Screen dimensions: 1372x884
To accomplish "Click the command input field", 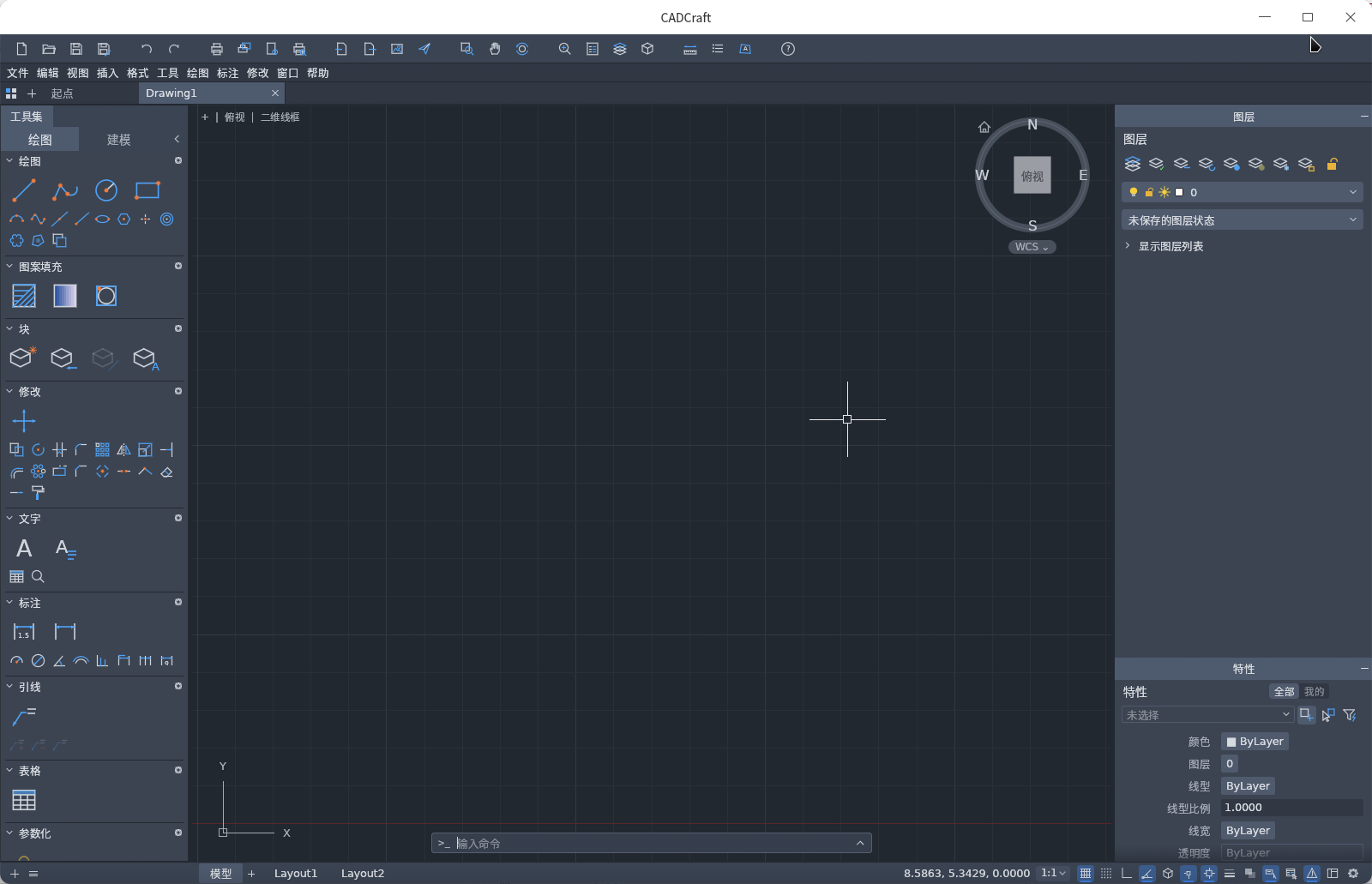I will 652,843.
